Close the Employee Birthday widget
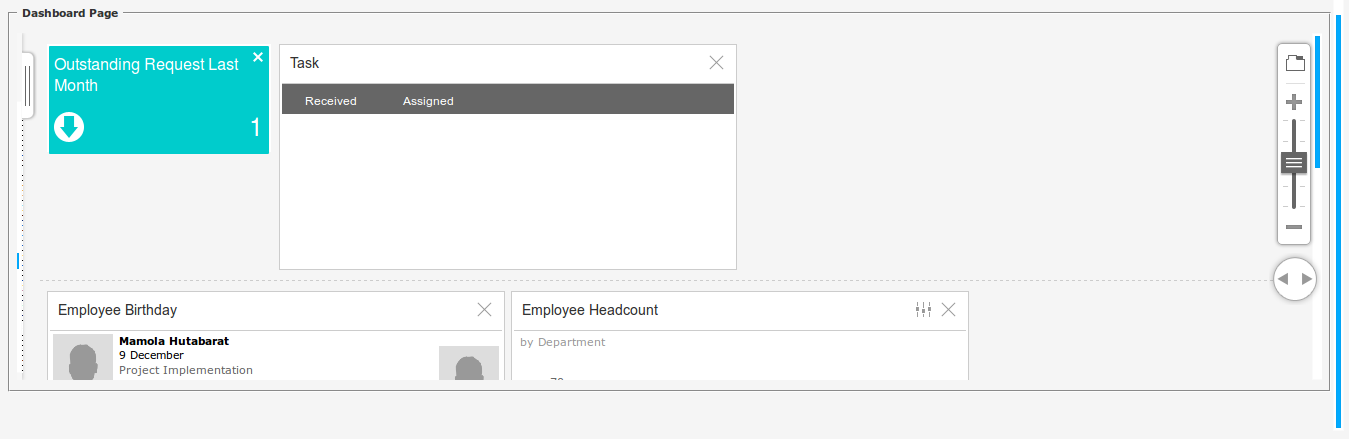Viewport: 1349px width, 439px height. tap(485, 310)
